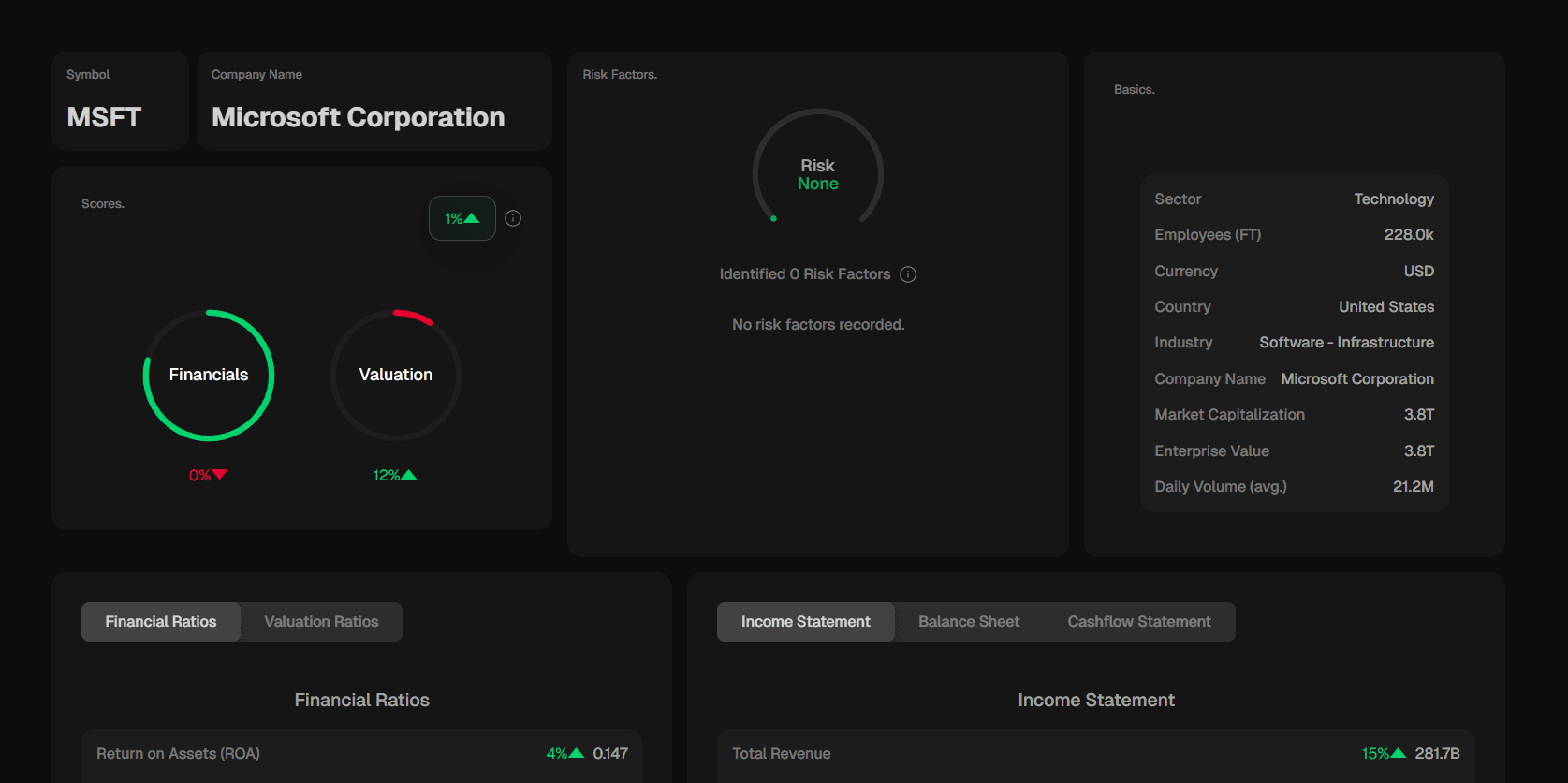This screenshot has height=783, width=1568.
Task: Click the green up arrow beside Valuation 12%
Action: (x=409, y=475)
